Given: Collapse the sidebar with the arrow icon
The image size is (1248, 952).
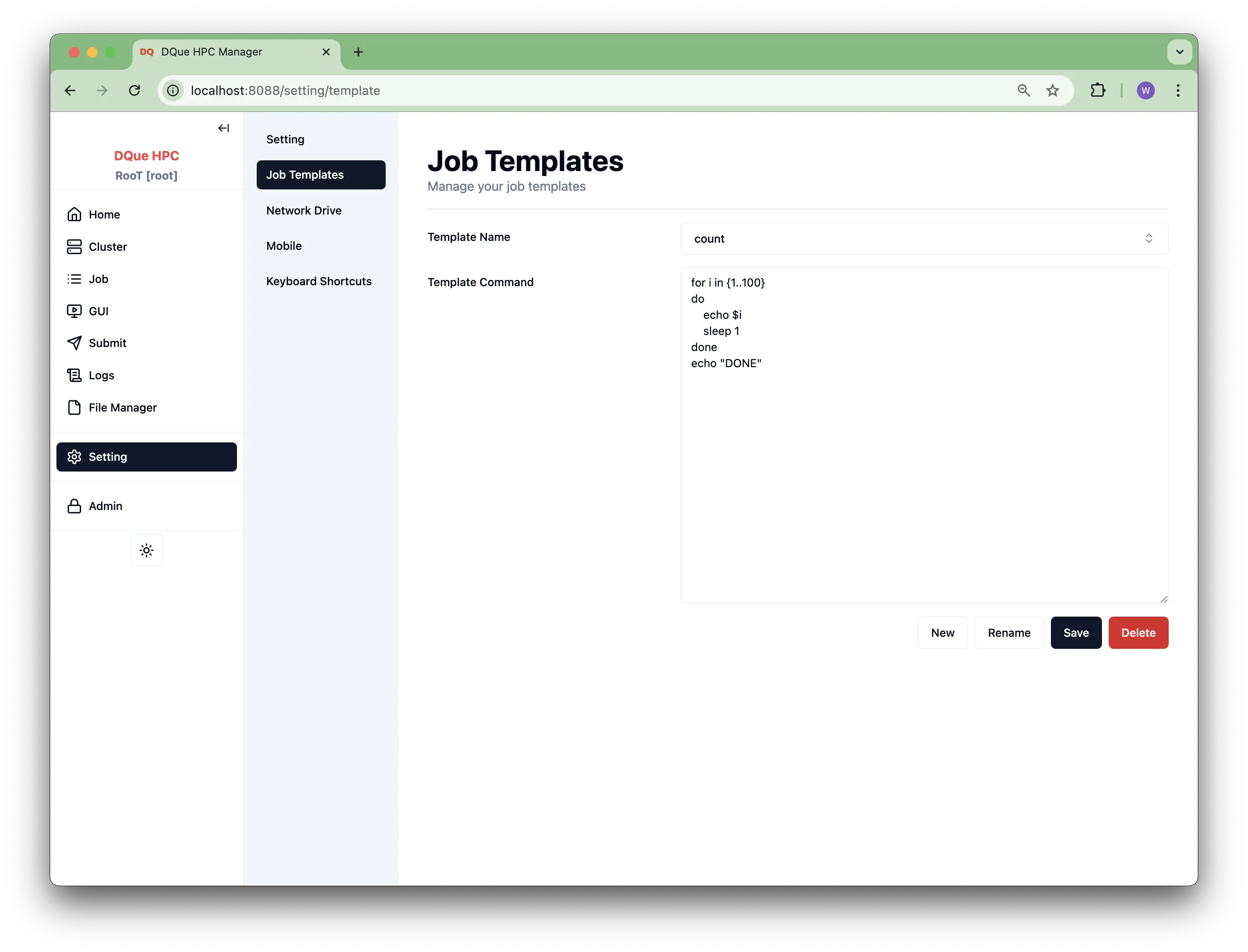Looking at the screenshot, I should (223, 128).
